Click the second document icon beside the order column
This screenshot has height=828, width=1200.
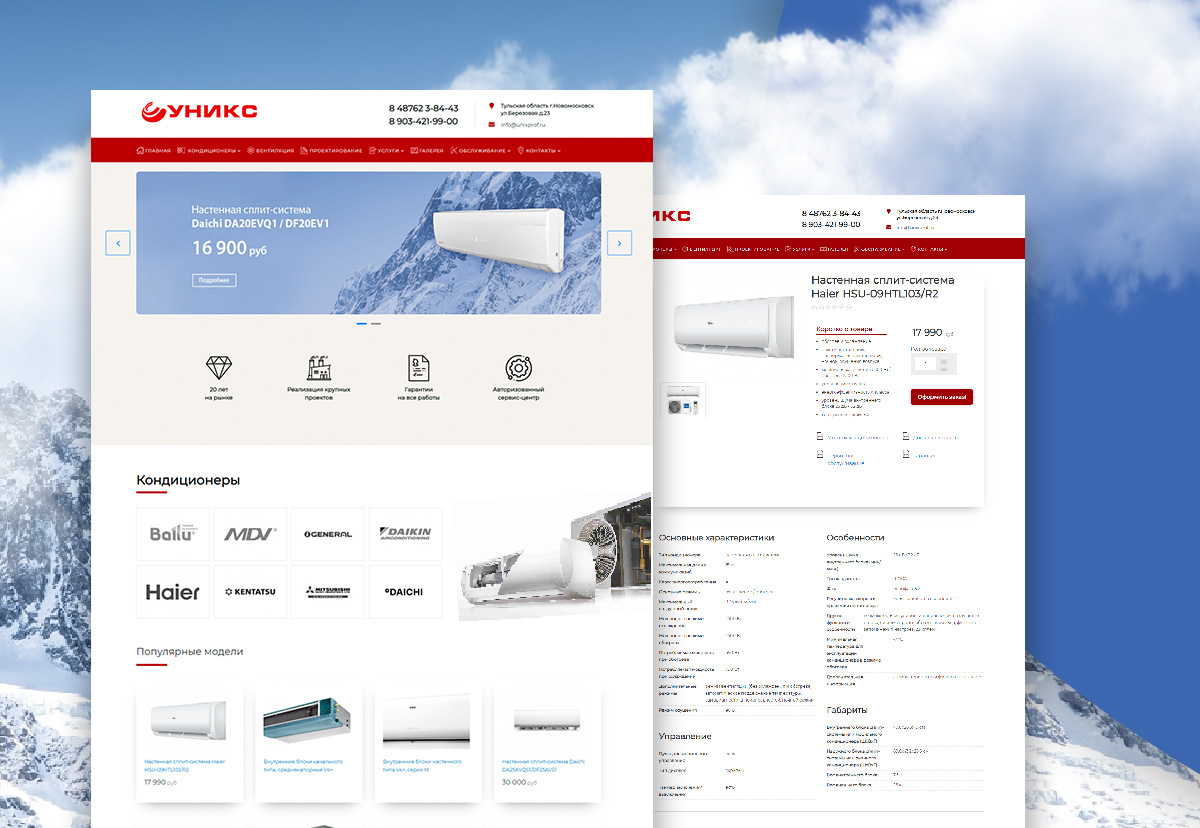pyautogui.click(x=906, y=436)
